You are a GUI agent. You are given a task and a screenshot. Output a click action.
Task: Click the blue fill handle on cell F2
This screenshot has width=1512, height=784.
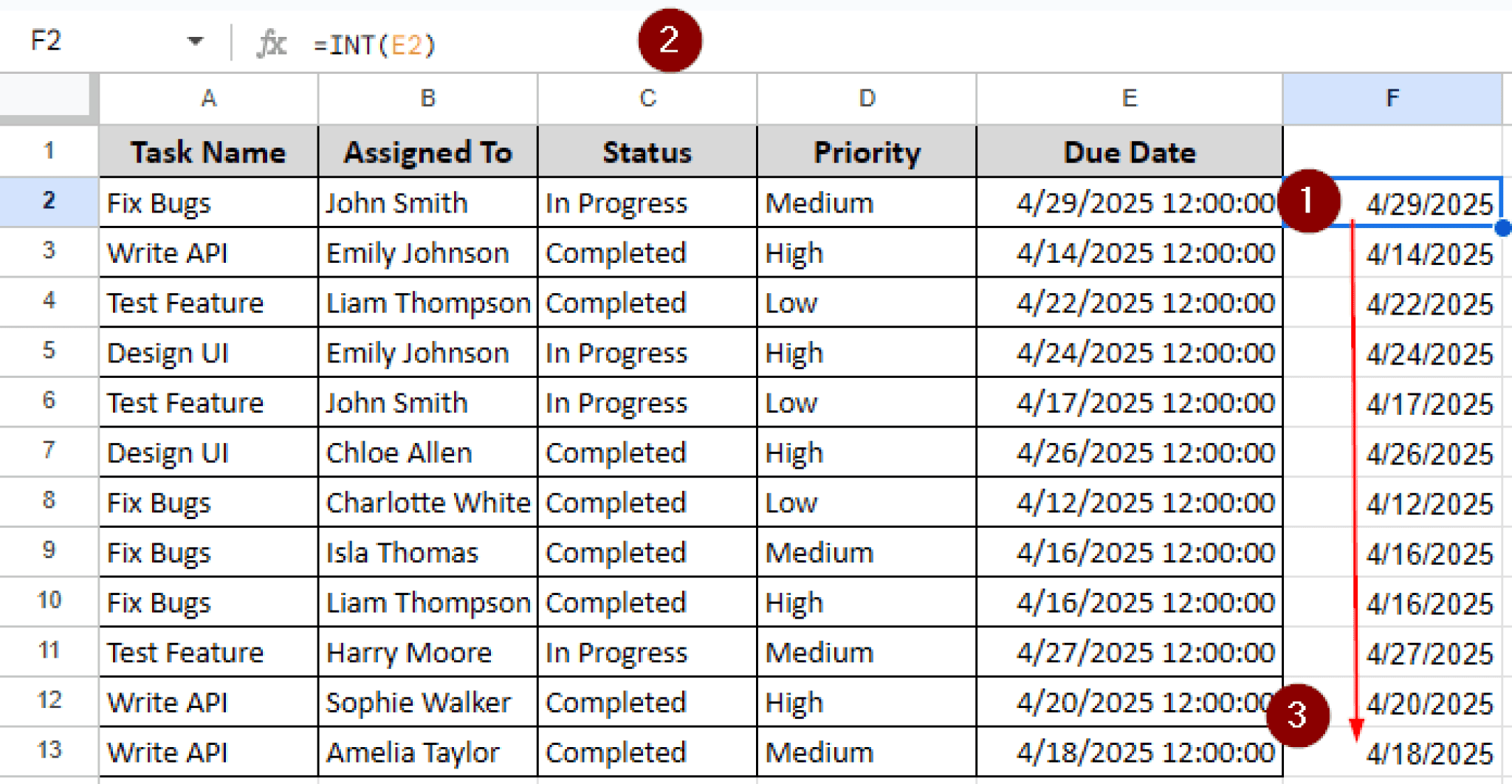[x=1503, y=227]
